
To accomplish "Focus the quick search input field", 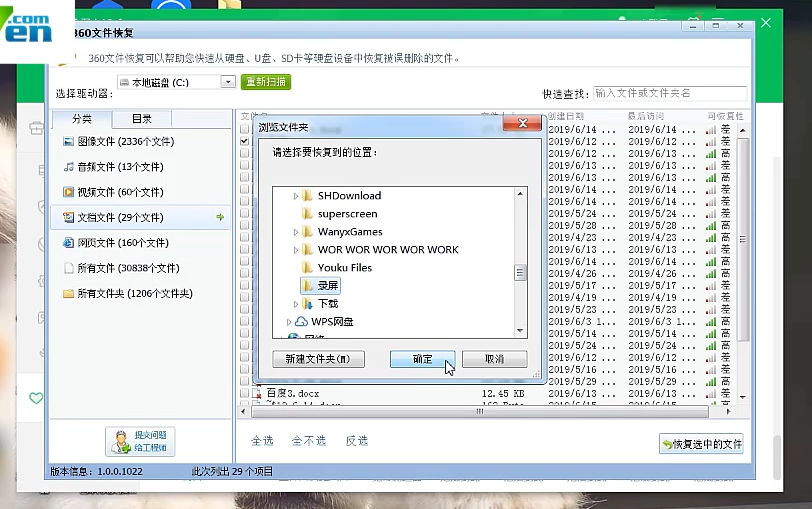I will point(670,93).
